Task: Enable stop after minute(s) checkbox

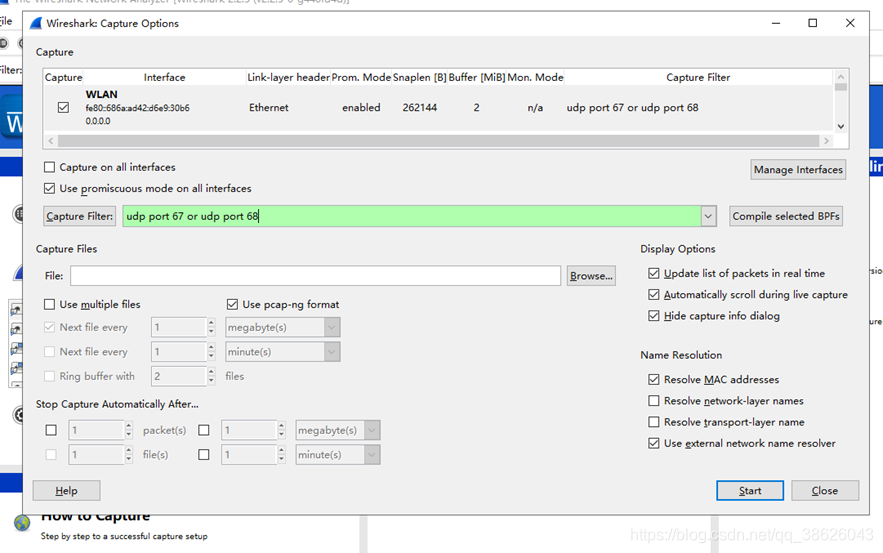Action: coord(204,454)
